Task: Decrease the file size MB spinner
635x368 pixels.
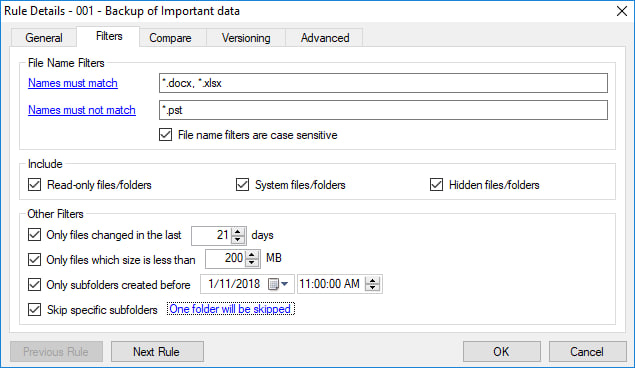Action: 252,262
